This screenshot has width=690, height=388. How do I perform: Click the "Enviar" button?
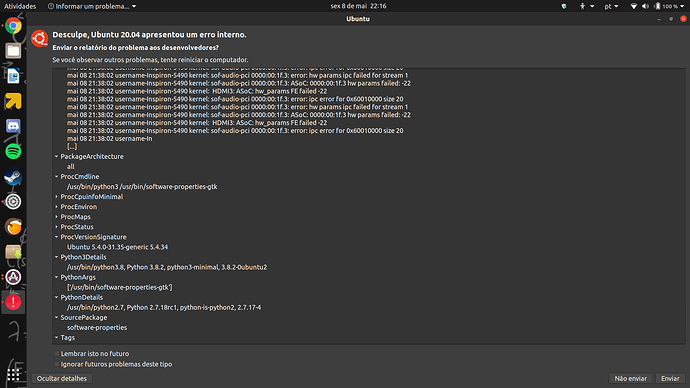[x=670, y=378]
